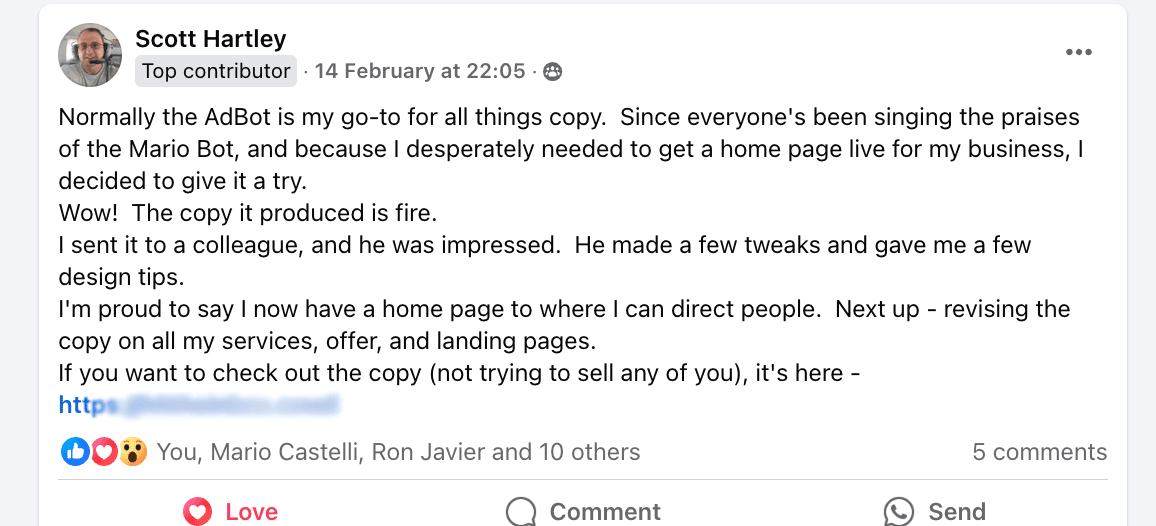Click the Wow face reaction icon

[x=132, y=452]
